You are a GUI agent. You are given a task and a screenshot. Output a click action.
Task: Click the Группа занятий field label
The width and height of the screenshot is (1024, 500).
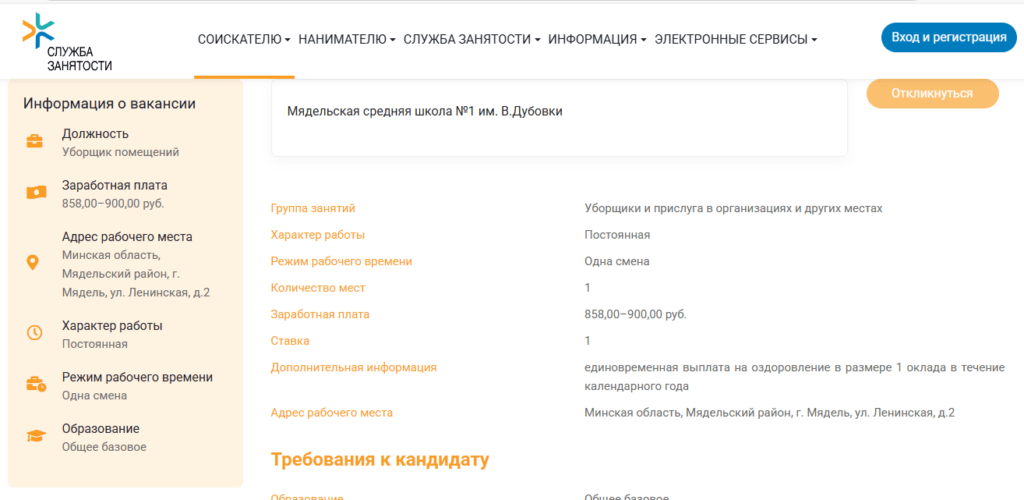click(x=313, y=208)
